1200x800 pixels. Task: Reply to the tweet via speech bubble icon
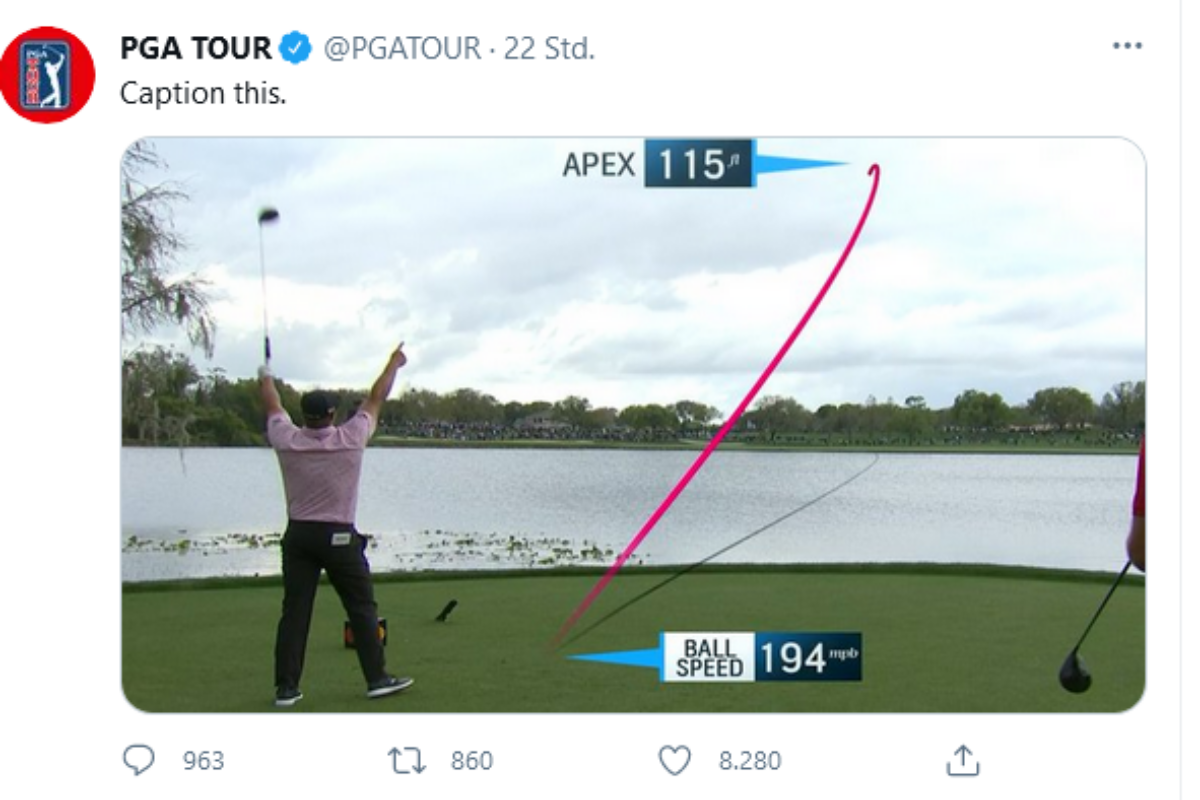click(138, 761)
